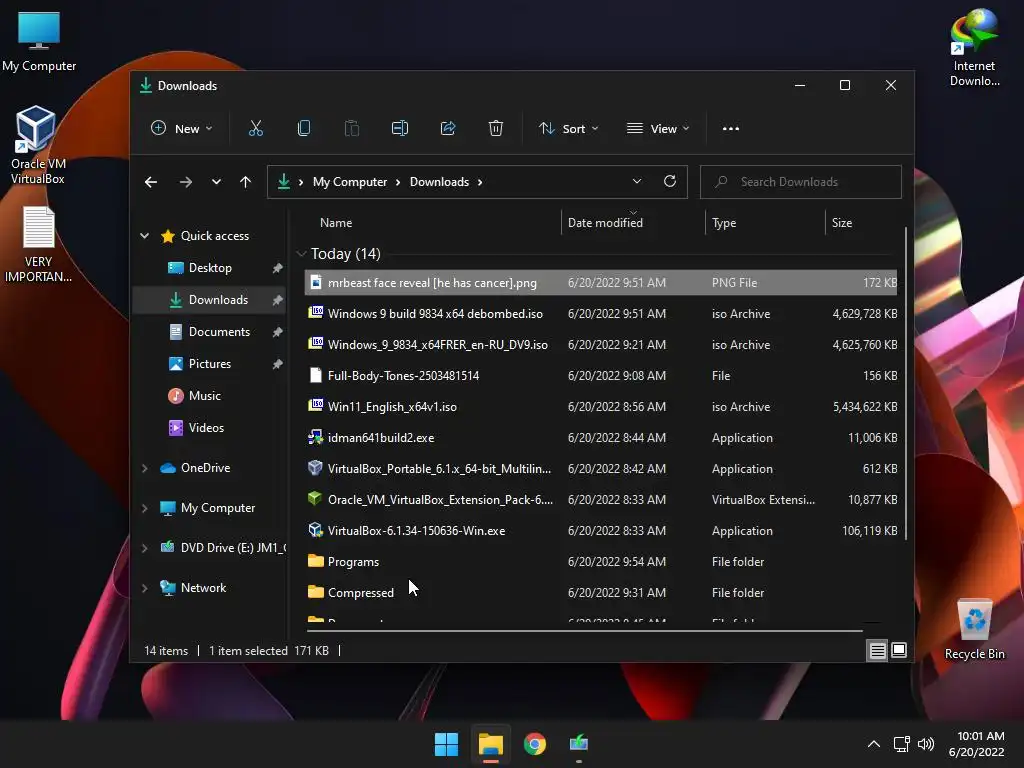Image resolution: width=1024 pixels, height=768 pixels.
Task: Launch Google Chrome from taskbar
Action: click(535, 744)
